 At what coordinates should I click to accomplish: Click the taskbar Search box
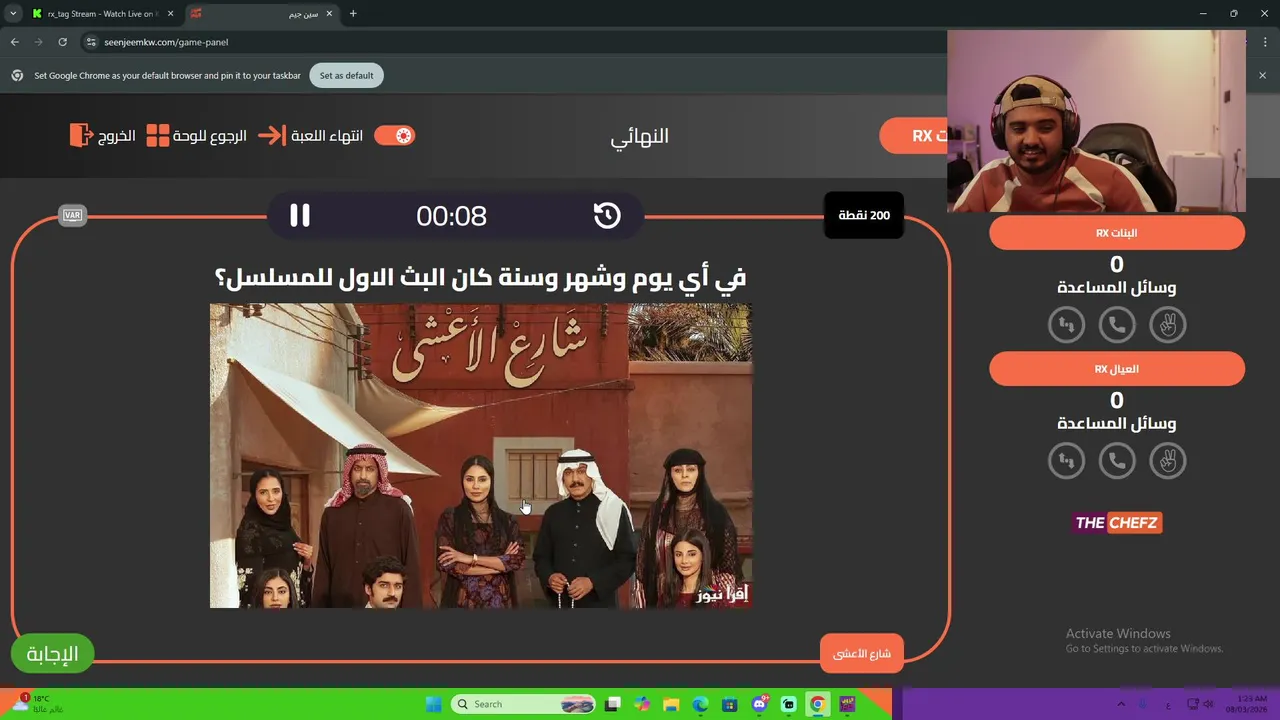(524, 704)
